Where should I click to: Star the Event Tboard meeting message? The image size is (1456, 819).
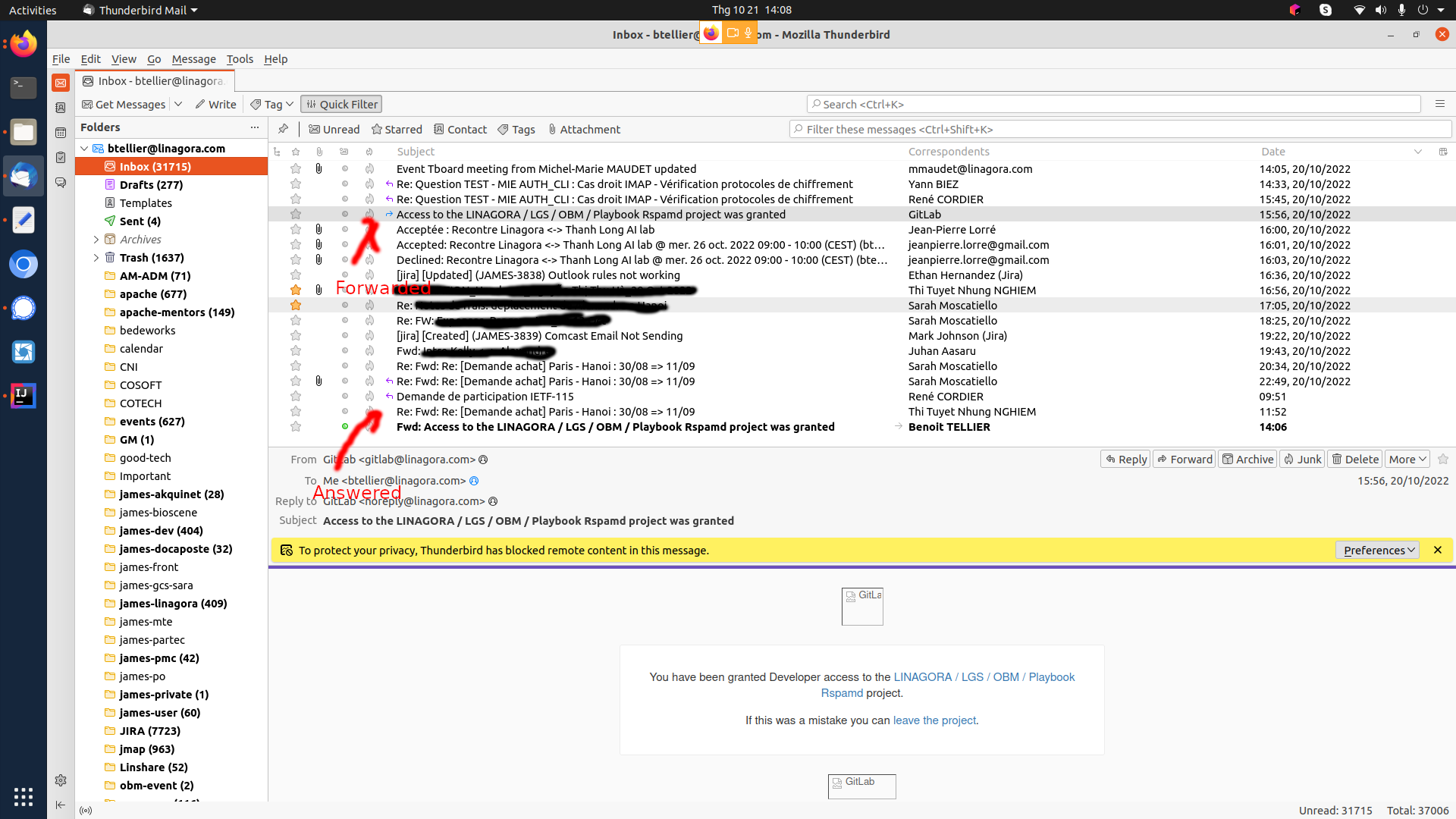point(296,169)
